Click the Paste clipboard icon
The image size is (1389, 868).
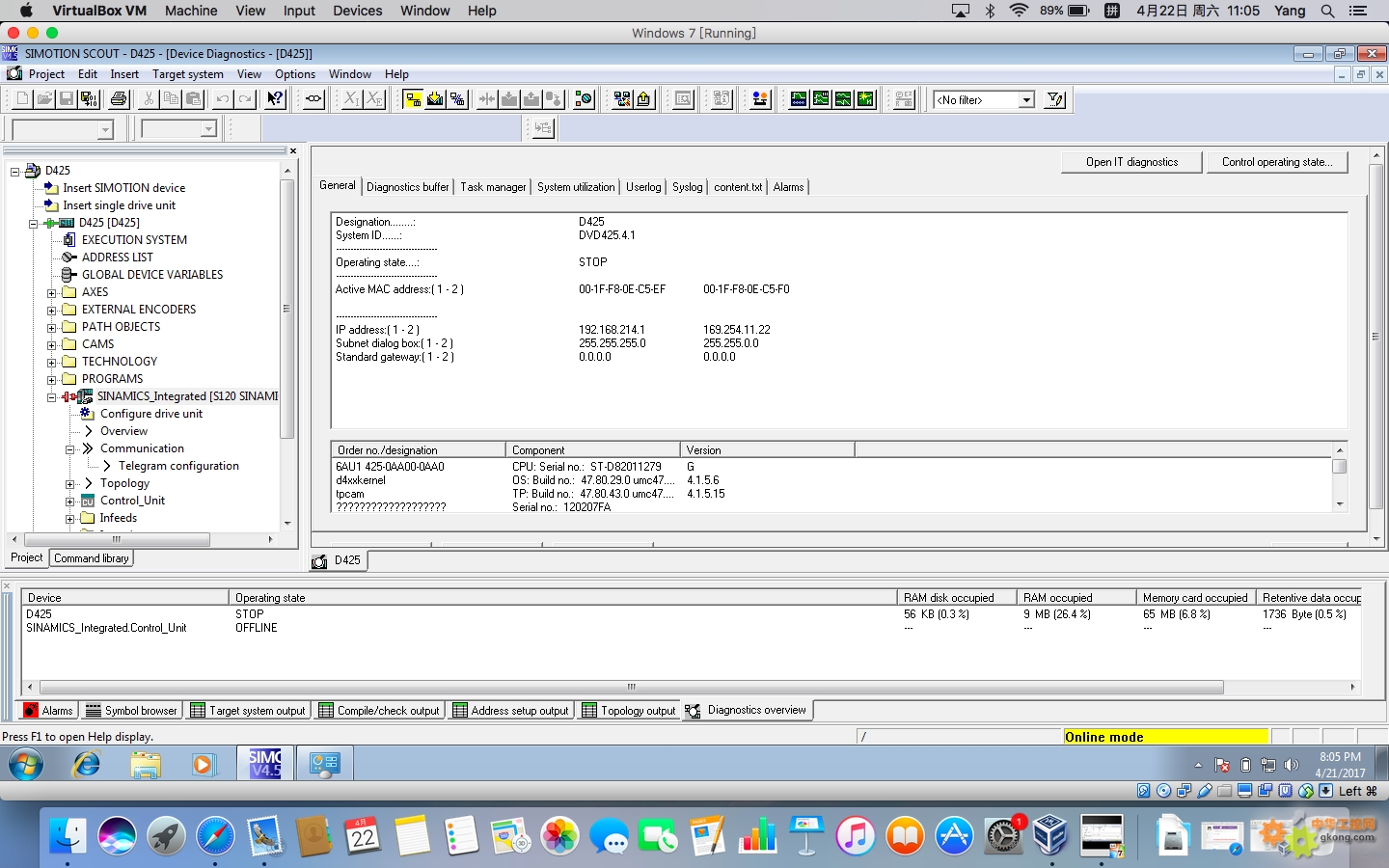(193, 99)
